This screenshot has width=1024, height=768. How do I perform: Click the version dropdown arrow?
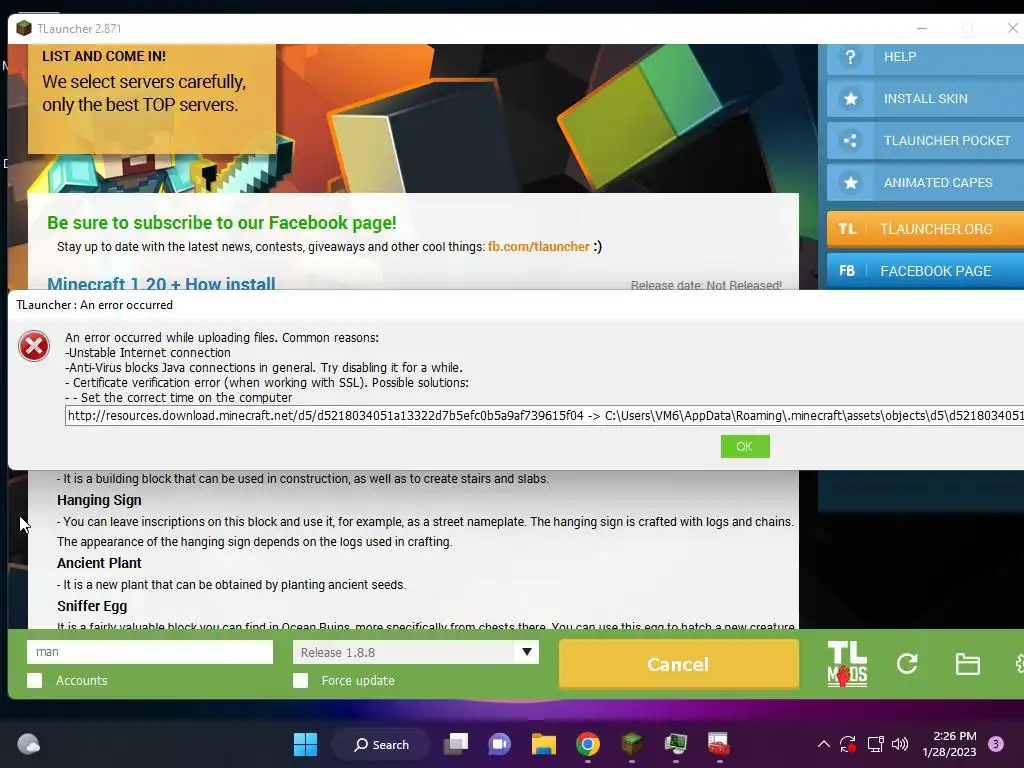pyautogui.click(x=526, y=652)
